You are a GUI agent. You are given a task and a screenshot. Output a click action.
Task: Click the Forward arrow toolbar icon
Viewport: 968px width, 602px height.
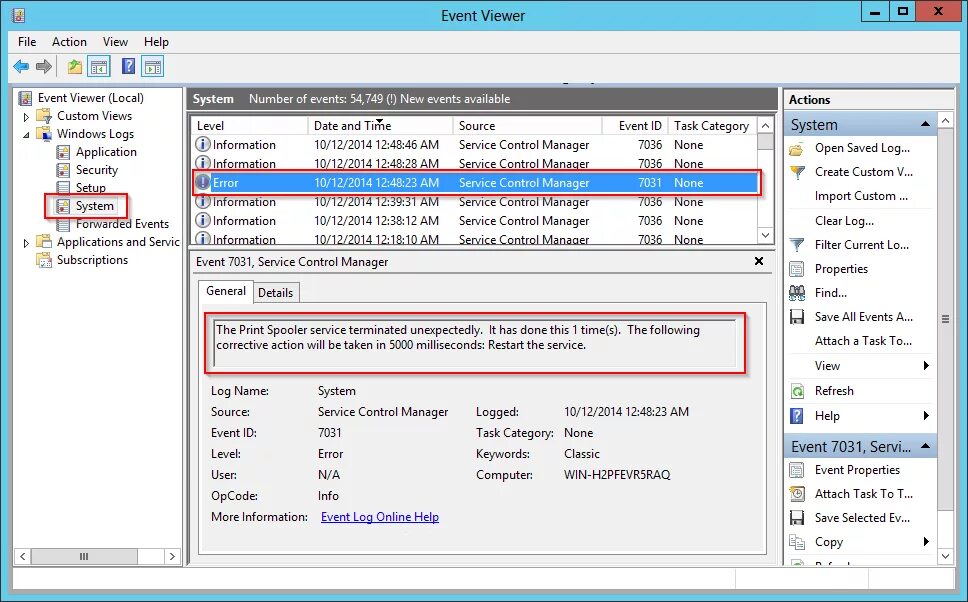pyautogui.click(x=44, y=66)
